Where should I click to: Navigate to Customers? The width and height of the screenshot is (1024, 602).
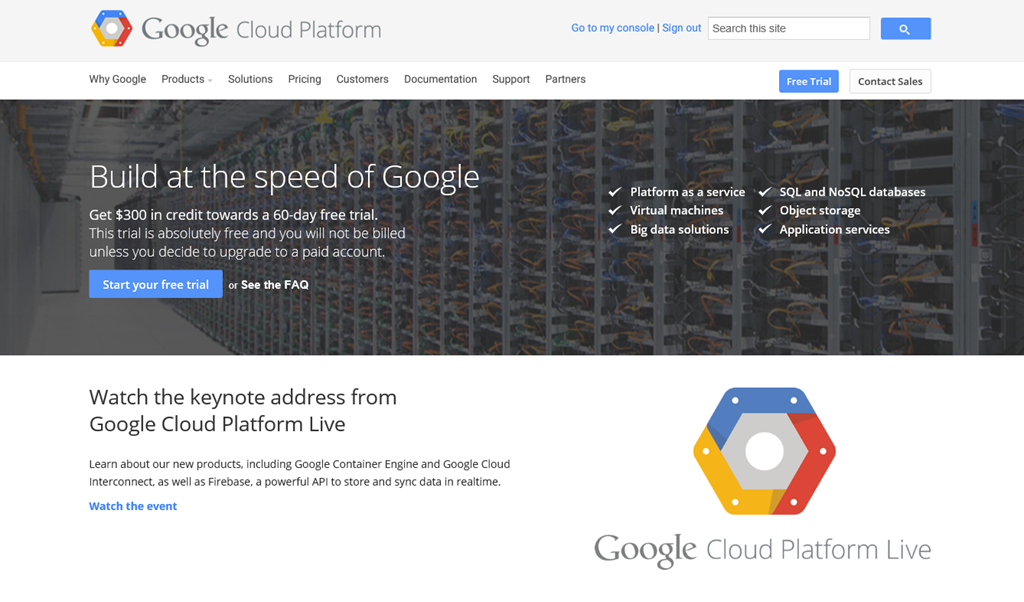coord(362,79)
